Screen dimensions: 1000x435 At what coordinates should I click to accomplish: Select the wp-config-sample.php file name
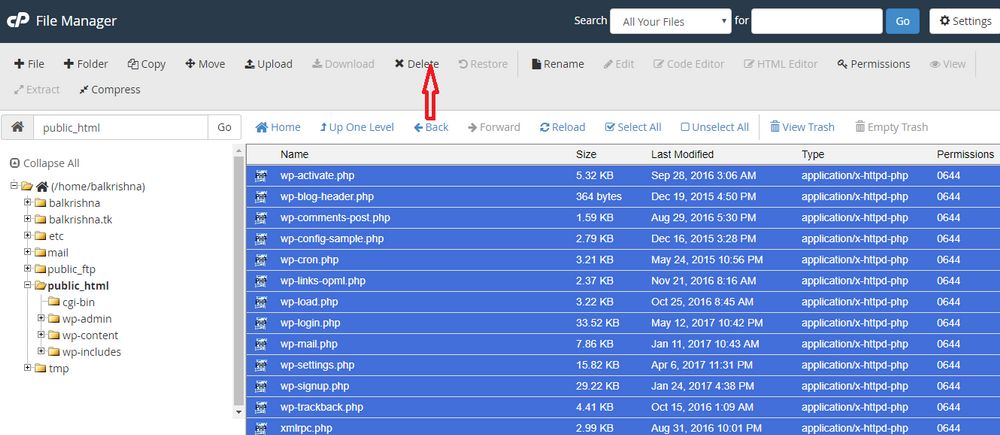(x=332, y=239)
